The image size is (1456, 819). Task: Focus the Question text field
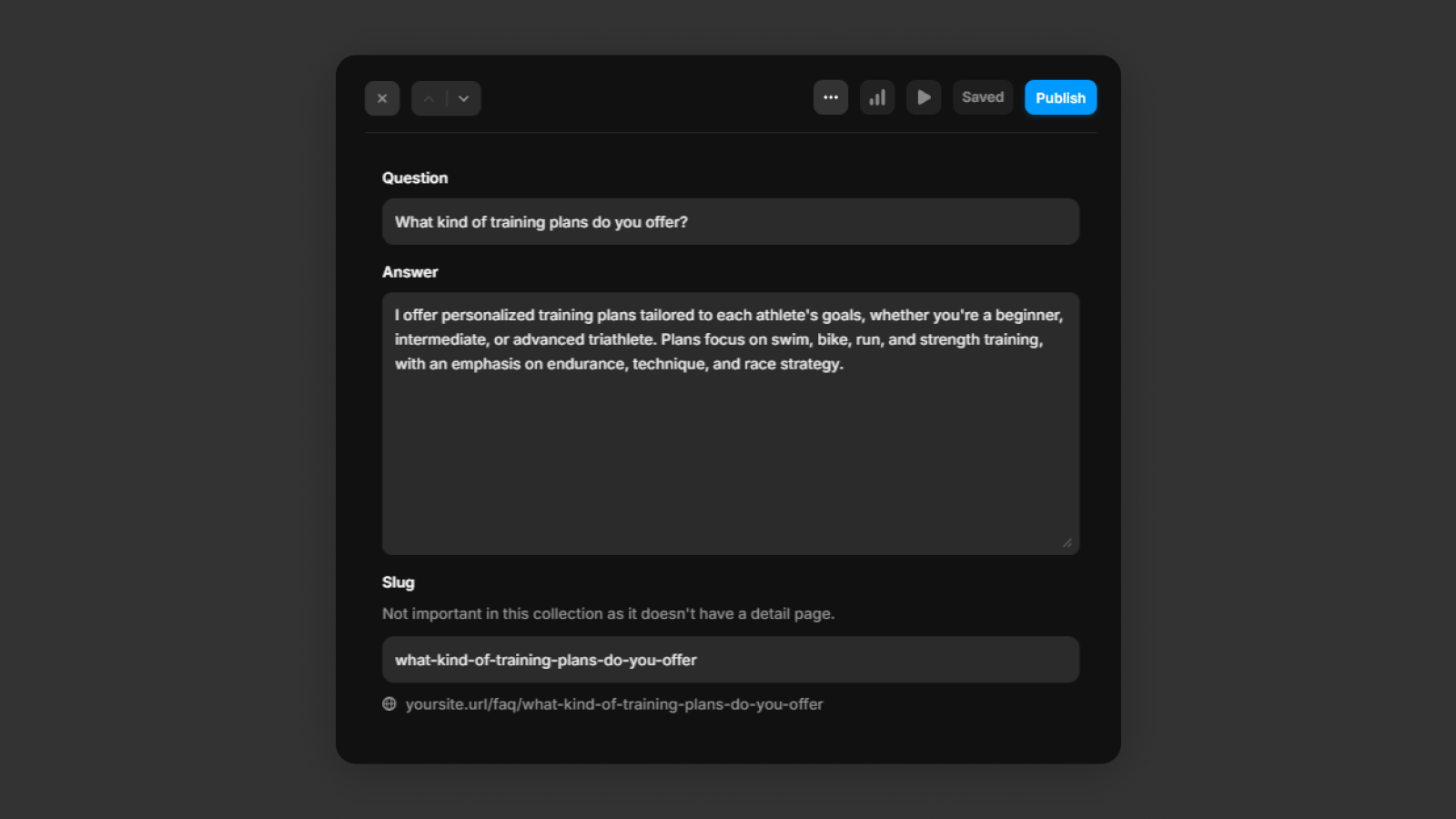[730, 222]
